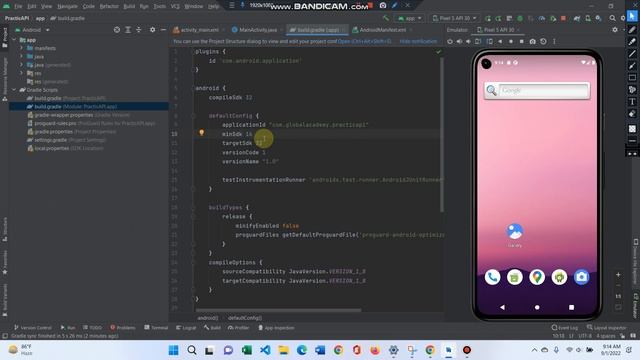Open the Build menu

129,7
